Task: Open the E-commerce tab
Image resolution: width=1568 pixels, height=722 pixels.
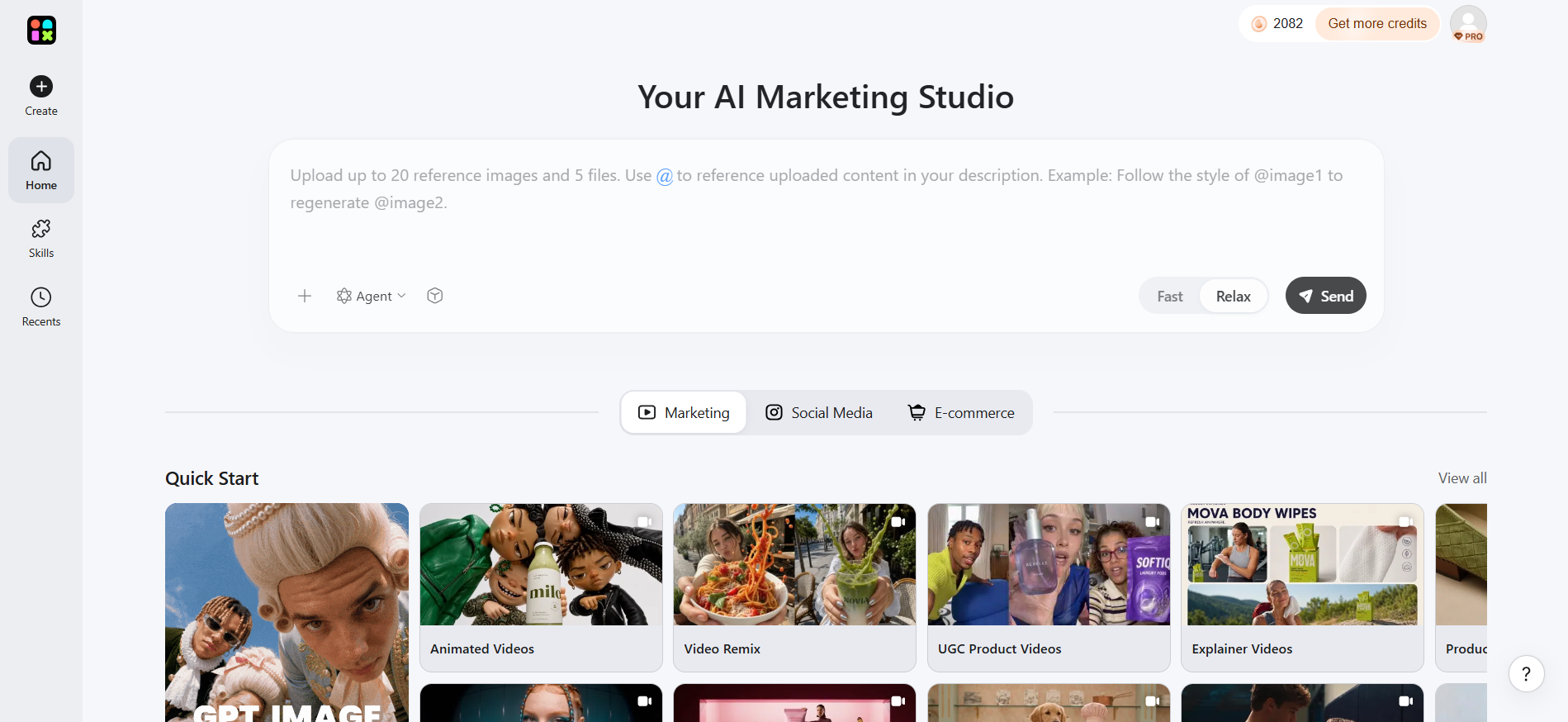Action: [x=961, y=412]
